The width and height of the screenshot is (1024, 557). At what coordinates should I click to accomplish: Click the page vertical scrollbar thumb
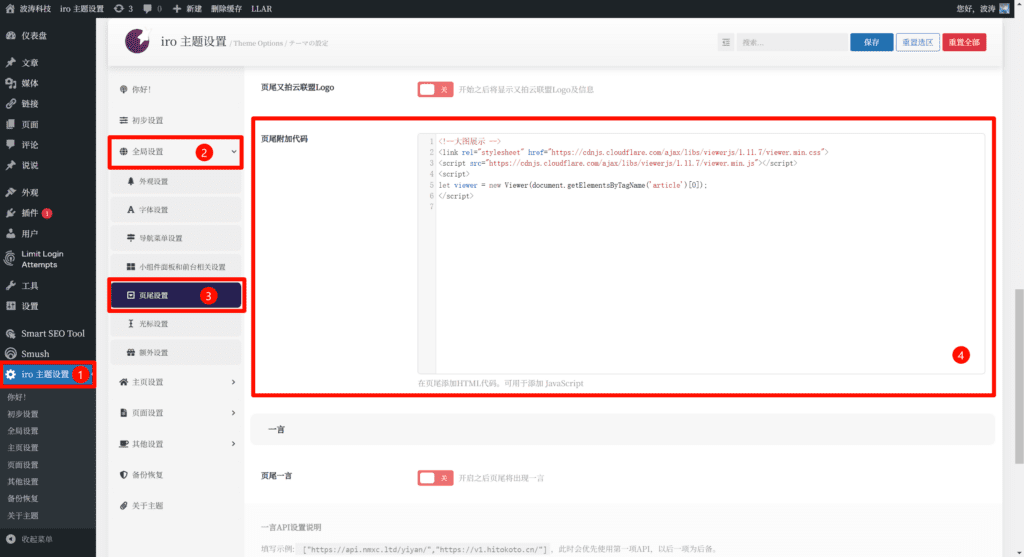1019,377
